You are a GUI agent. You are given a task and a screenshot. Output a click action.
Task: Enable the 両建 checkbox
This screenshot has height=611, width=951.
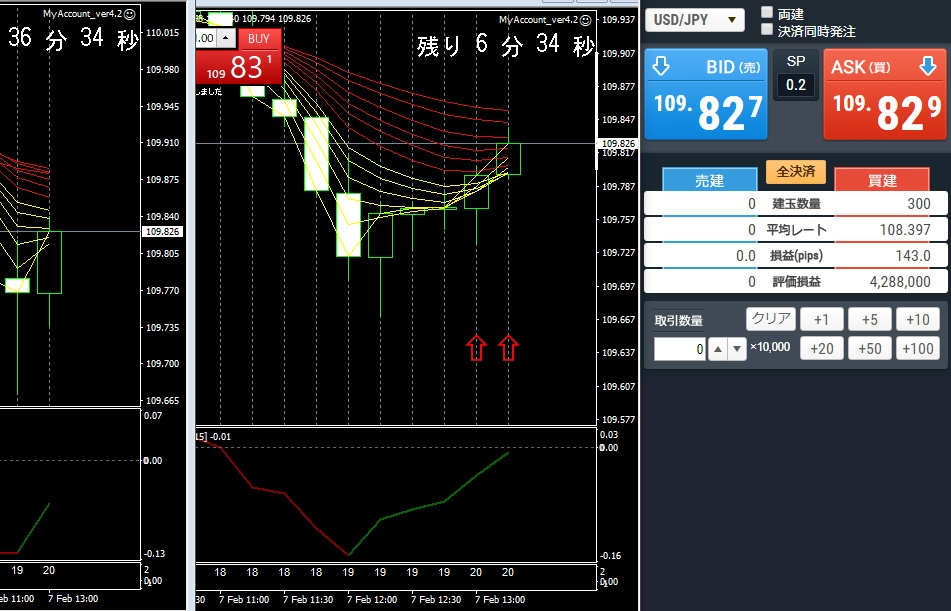(x=767, y=13)
